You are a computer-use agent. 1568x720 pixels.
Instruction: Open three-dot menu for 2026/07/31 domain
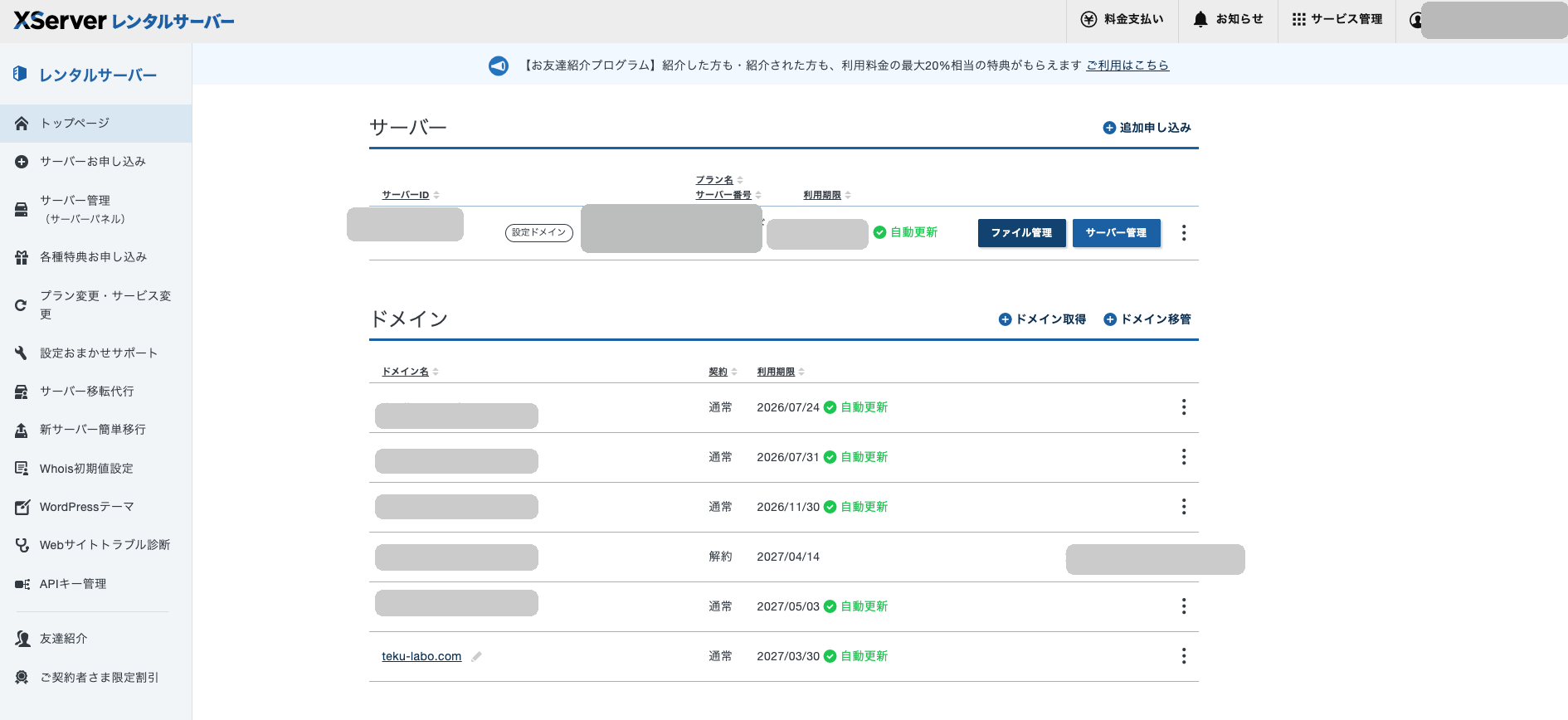click(x=1184, y=457)
